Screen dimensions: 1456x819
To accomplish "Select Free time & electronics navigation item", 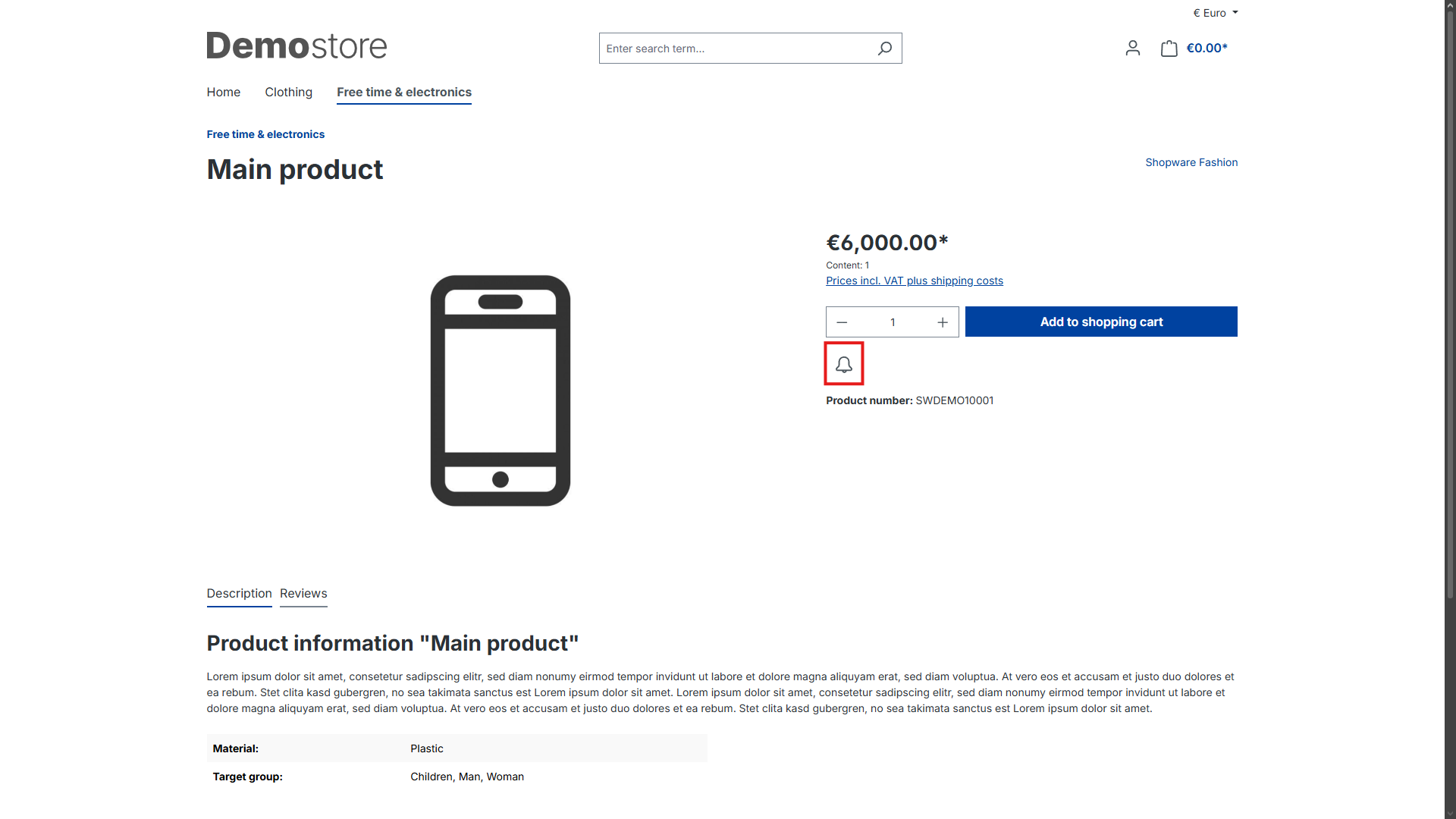I will coord(404,92).
